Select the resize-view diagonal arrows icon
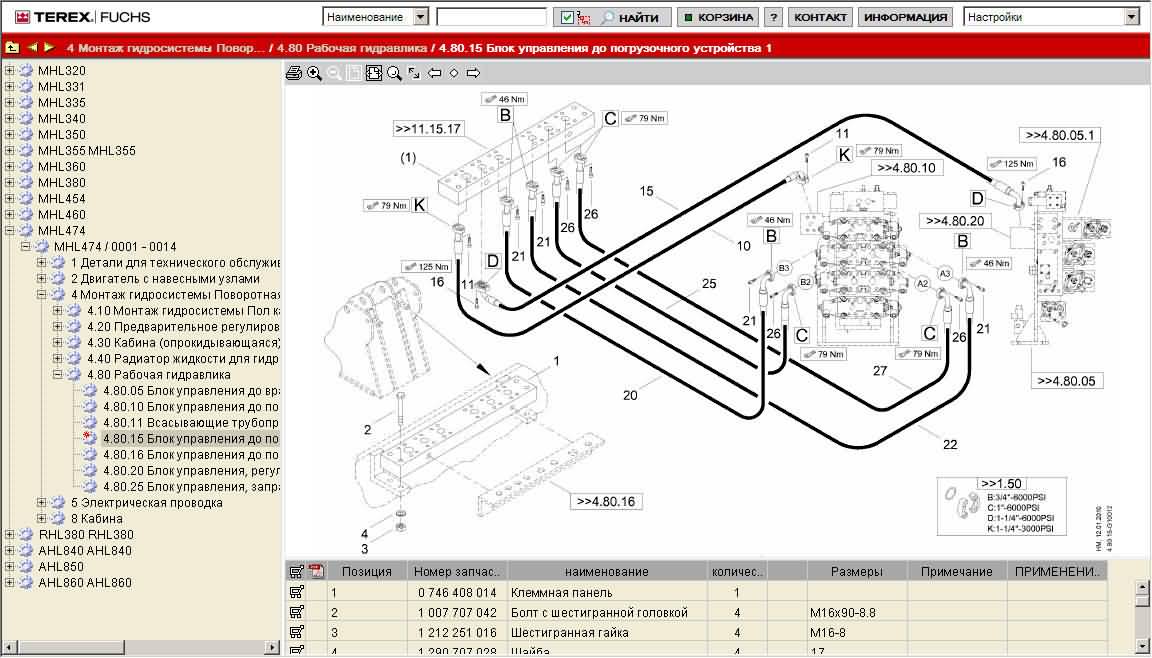The height and width of the screenshot is (658, 1152). [x=414, y=72]
